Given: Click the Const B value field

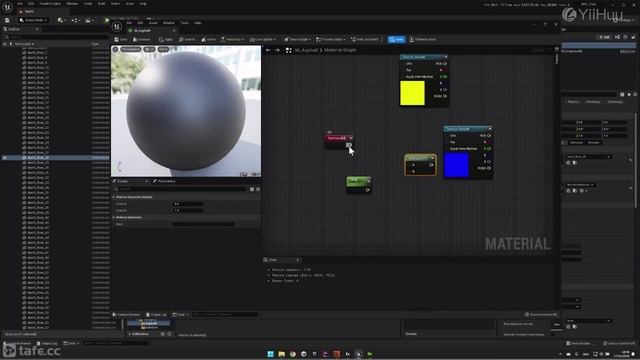Looking at the screenshot, I should point(188,211).
